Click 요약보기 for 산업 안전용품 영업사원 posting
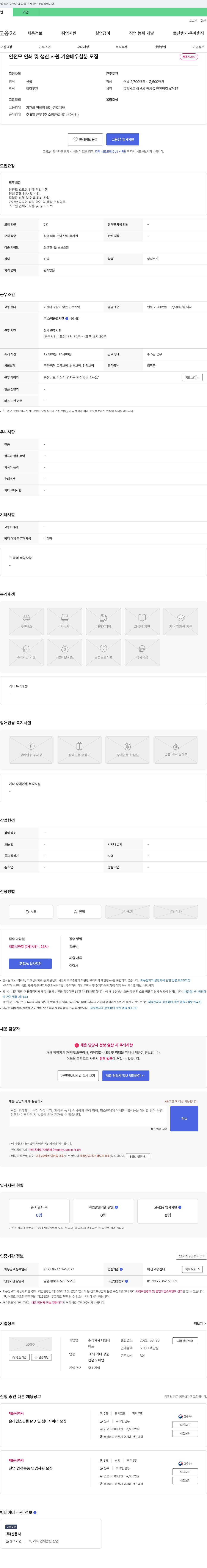 pyautogui.click(x=185, y=1472)
